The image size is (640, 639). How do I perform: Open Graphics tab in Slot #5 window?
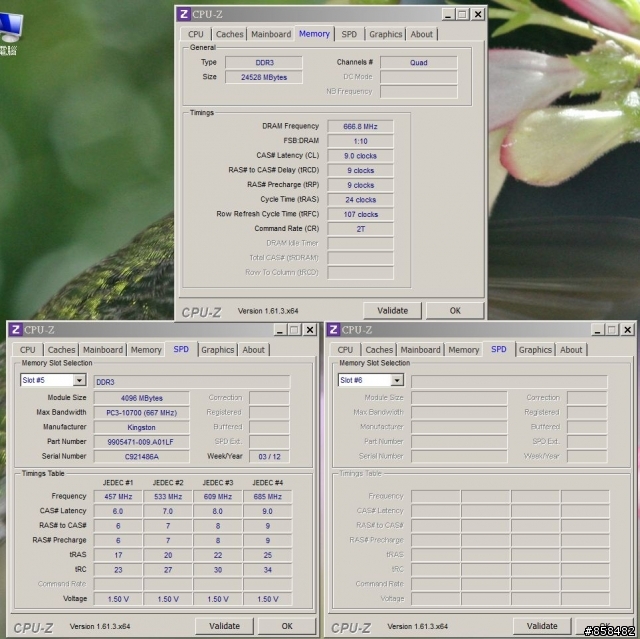point(218,350)
